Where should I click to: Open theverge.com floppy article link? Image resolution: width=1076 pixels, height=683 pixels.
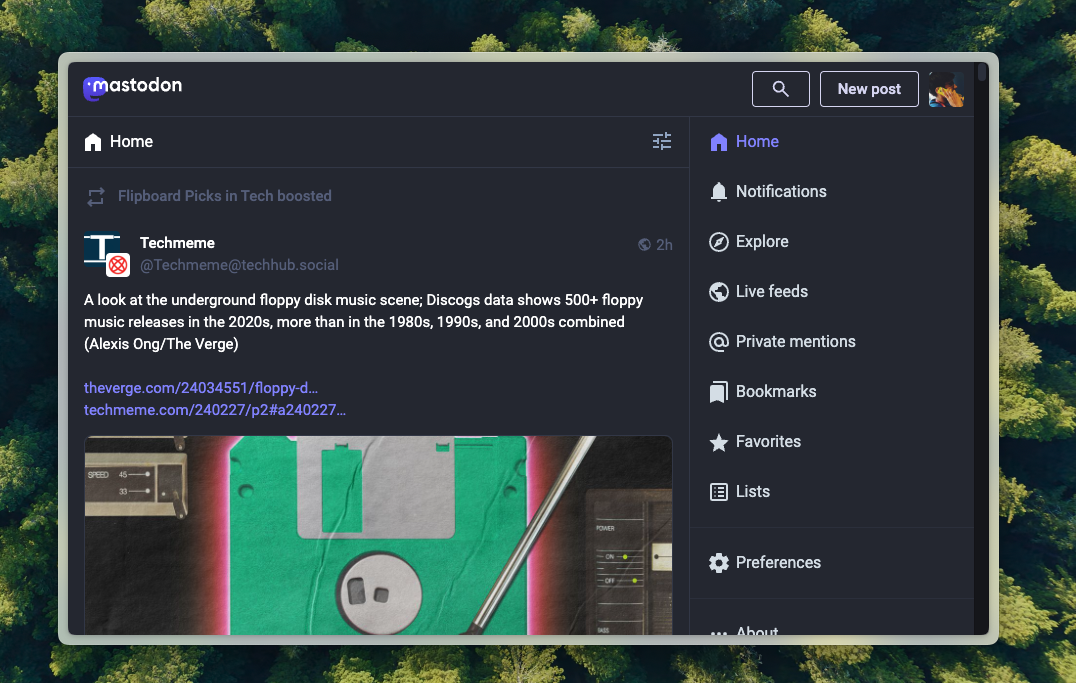point(200,388)
